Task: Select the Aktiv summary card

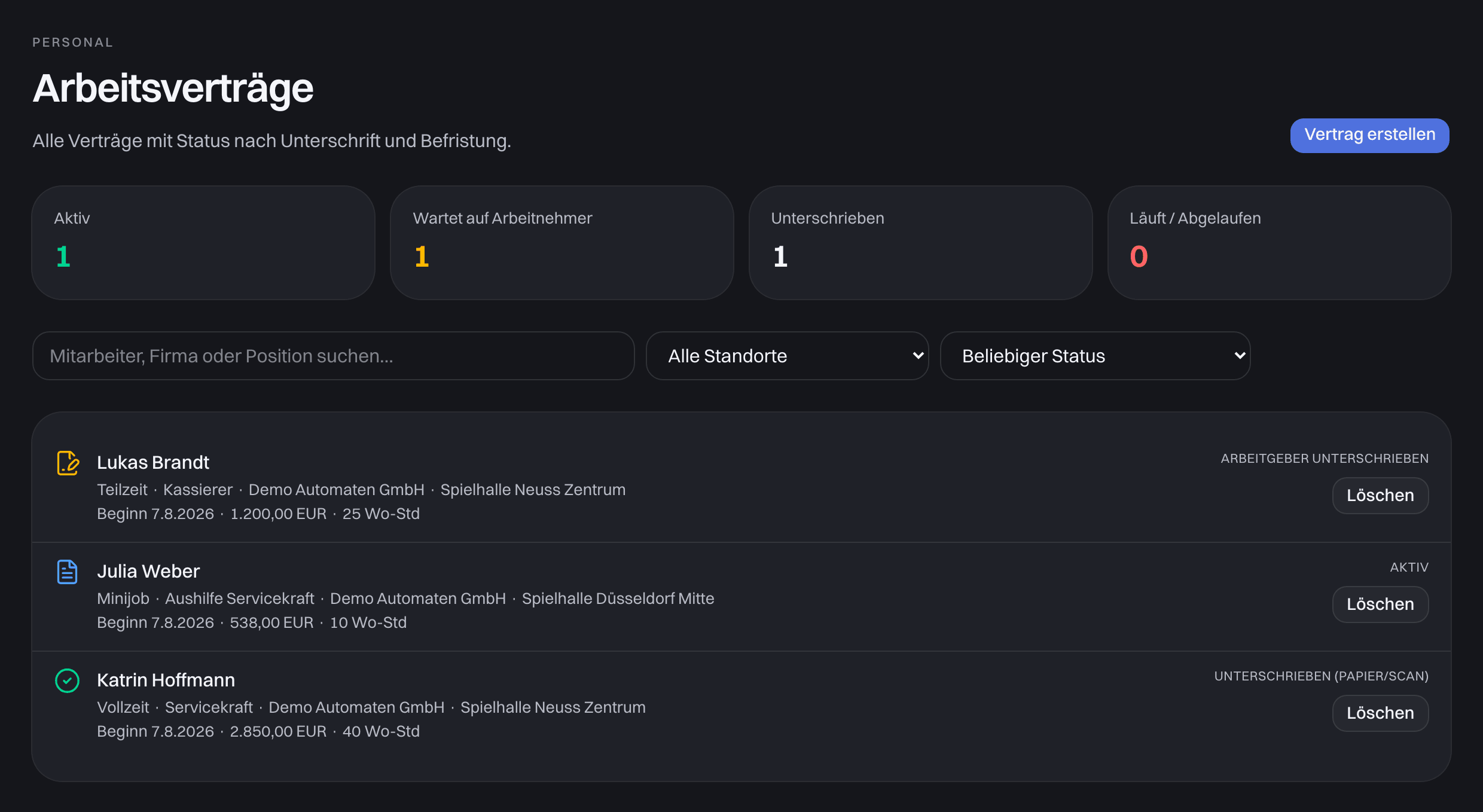Action: (203, 242)
